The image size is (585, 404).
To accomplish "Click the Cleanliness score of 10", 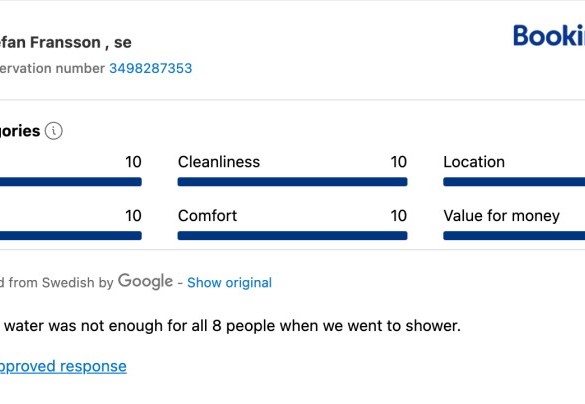I will pyautogui.click(x=398, y=162).
